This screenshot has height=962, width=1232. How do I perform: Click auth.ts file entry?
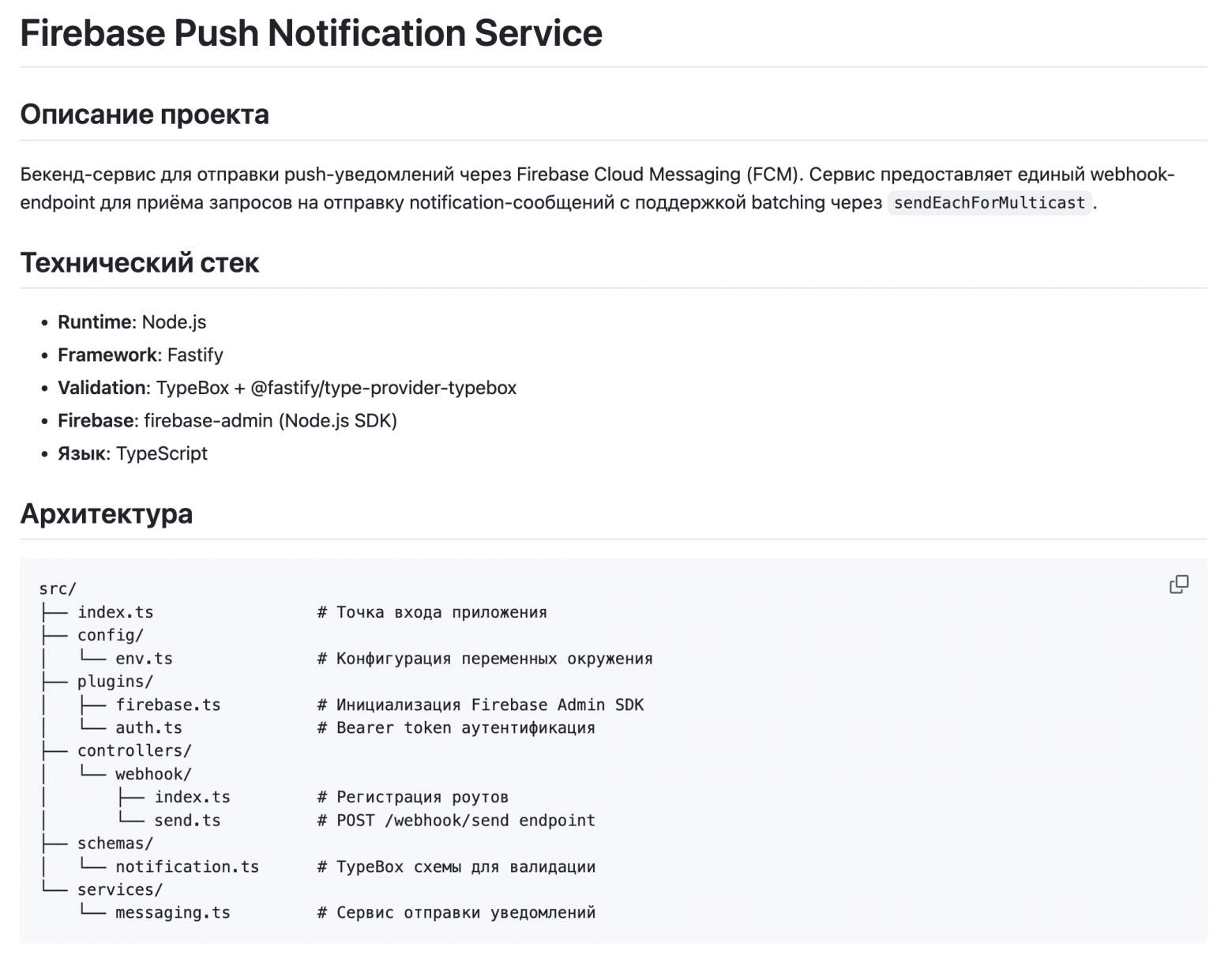(148, 727)
